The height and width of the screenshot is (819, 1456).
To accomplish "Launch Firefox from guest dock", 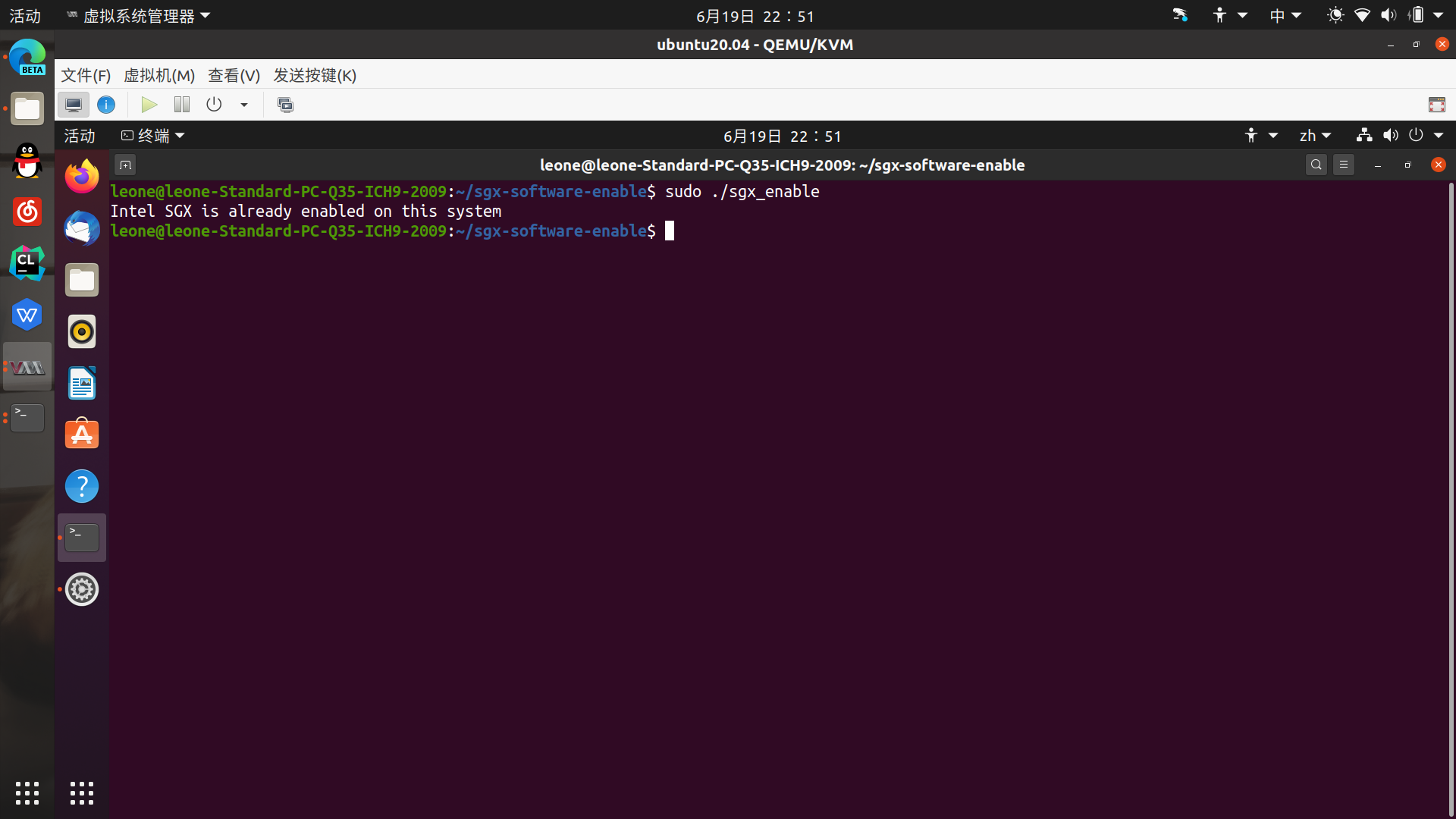I will coord(82,176).
